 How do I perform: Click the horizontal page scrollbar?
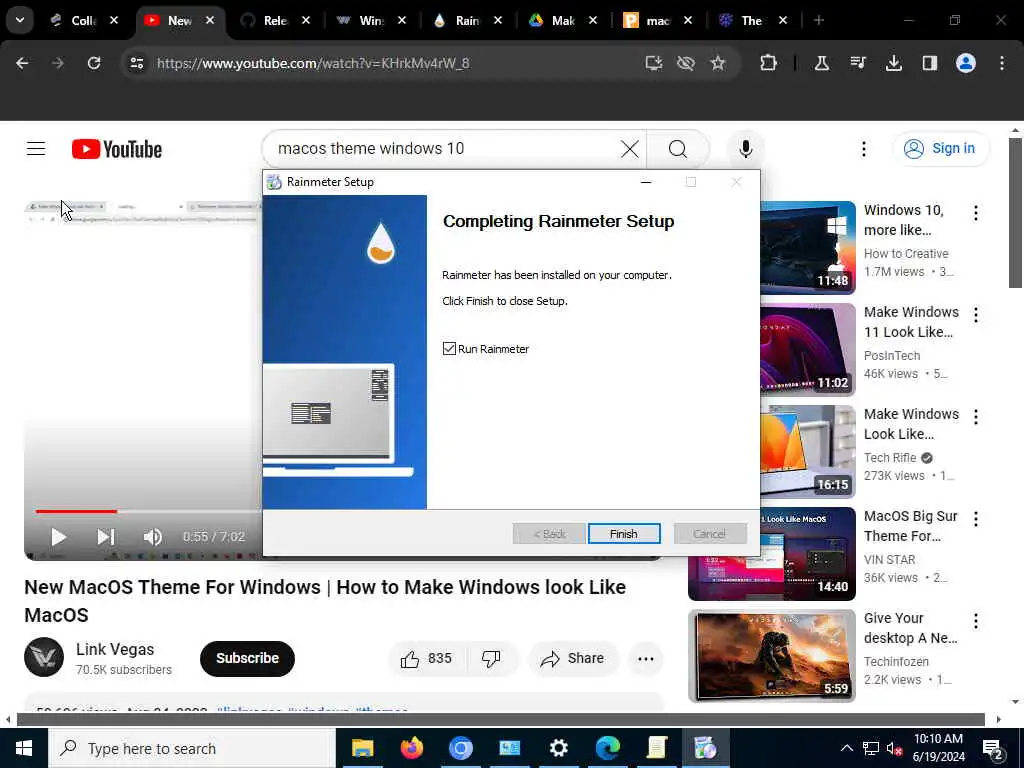[500, 720]
